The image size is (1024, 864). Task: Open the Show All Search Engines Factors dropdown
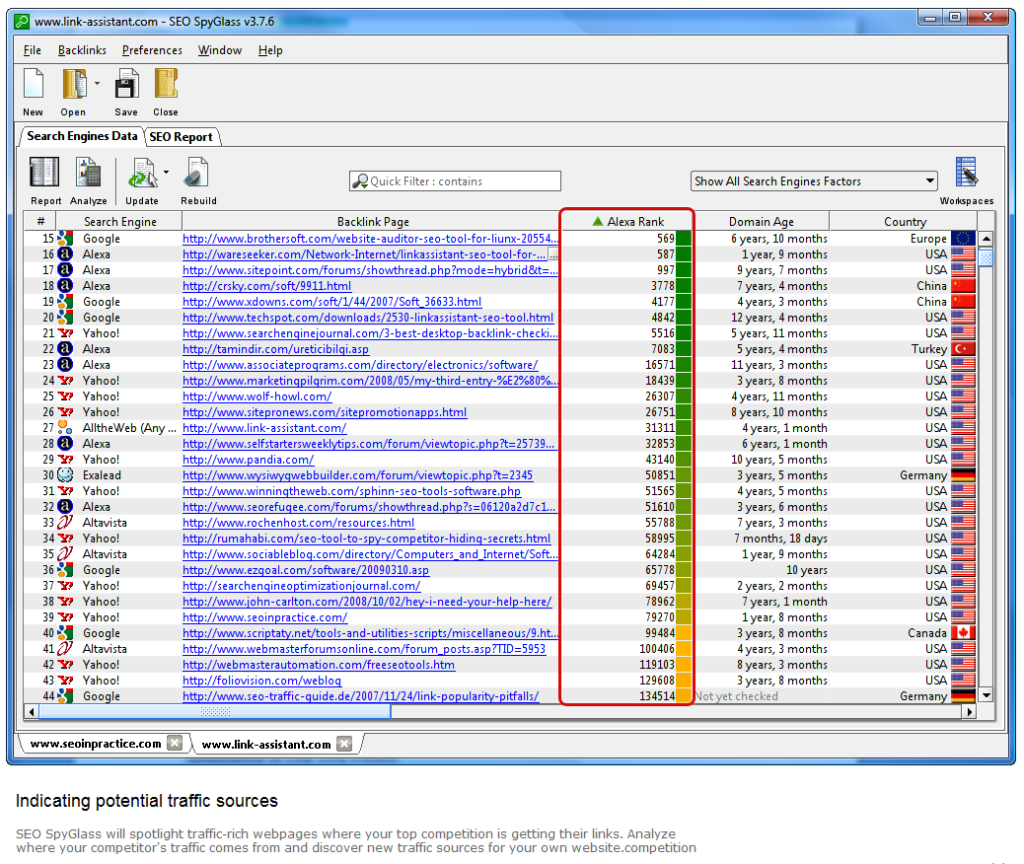point(814,181)
